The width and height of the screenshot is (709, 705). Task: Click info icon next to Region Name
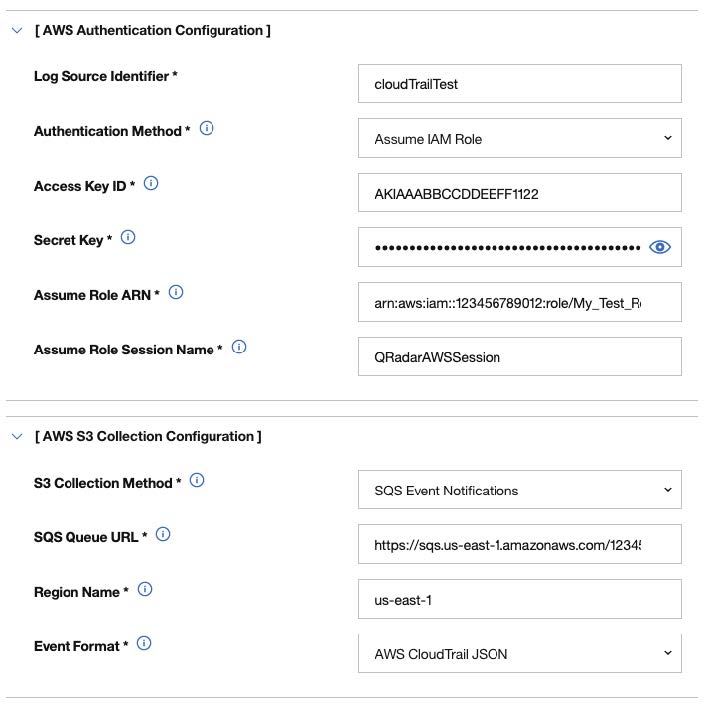144,590
